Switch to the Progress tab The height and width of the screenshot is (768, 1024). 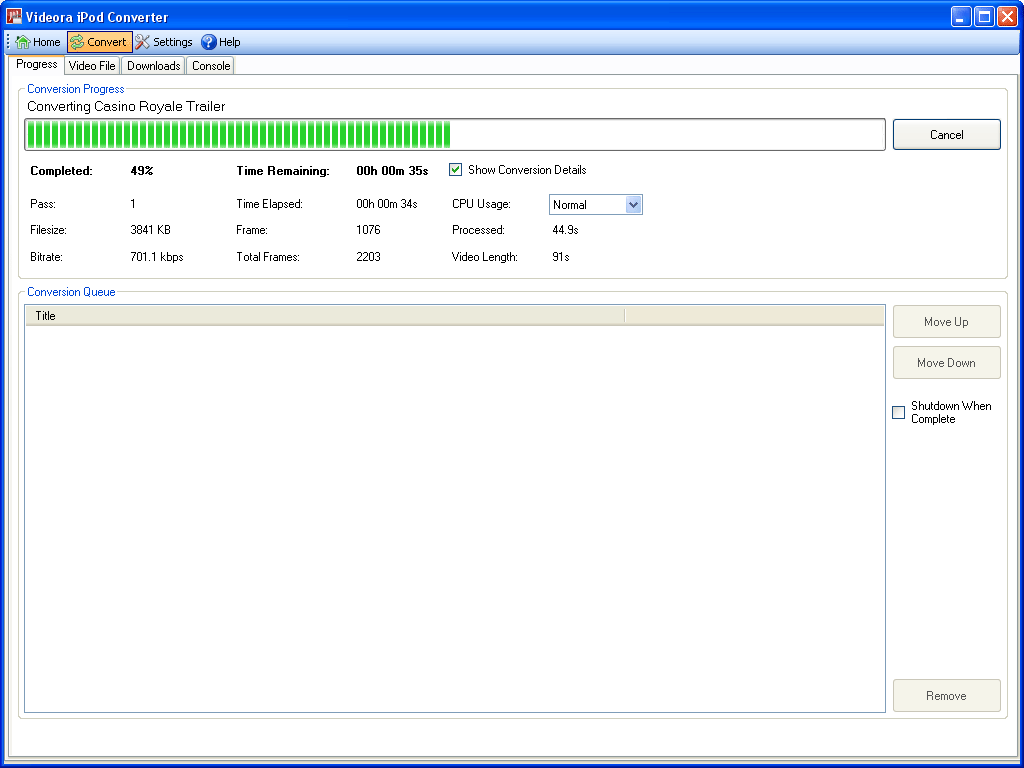pos(37,64)
